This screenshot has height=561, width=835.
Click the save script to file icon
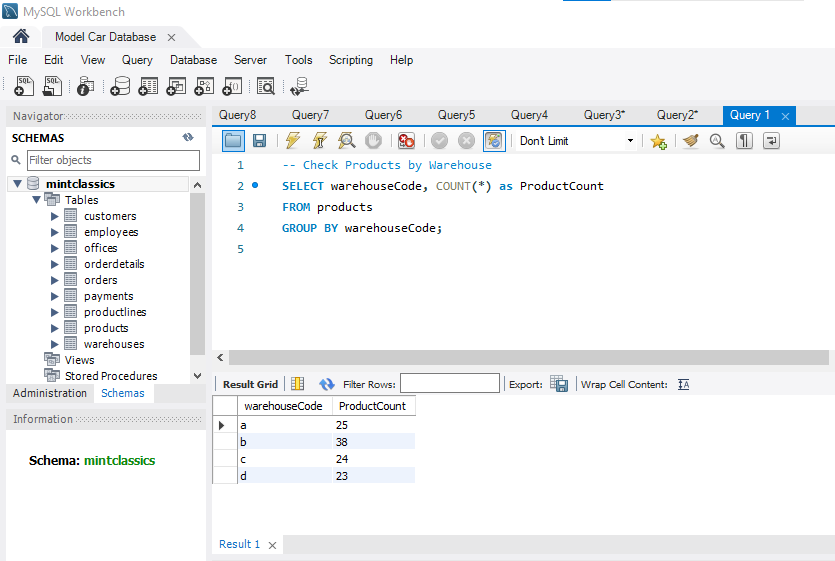click(259, 141)
